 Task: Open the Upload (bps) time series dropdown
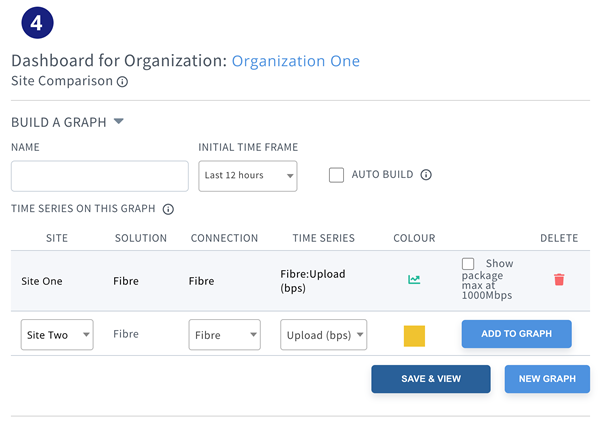point(323,335)
